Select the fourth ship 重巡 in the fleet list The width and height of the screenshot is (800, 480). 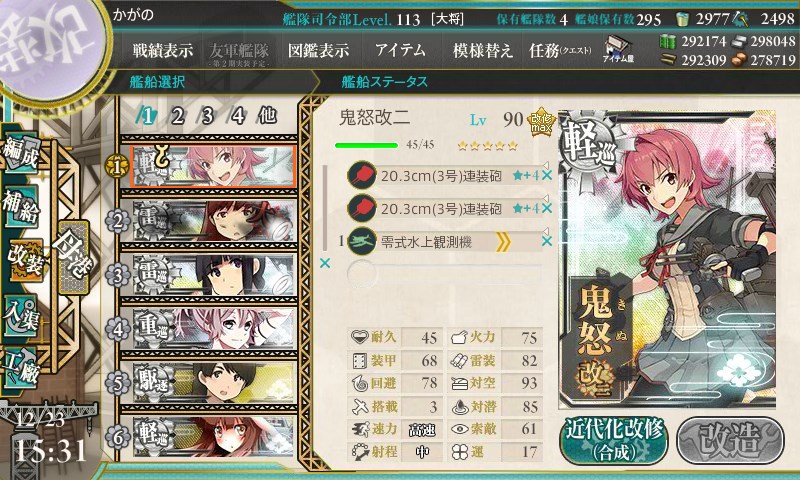[x=208, y=329]
